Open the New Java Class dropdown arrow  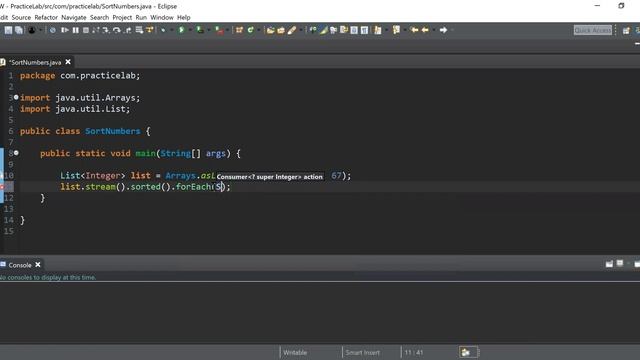258,30
